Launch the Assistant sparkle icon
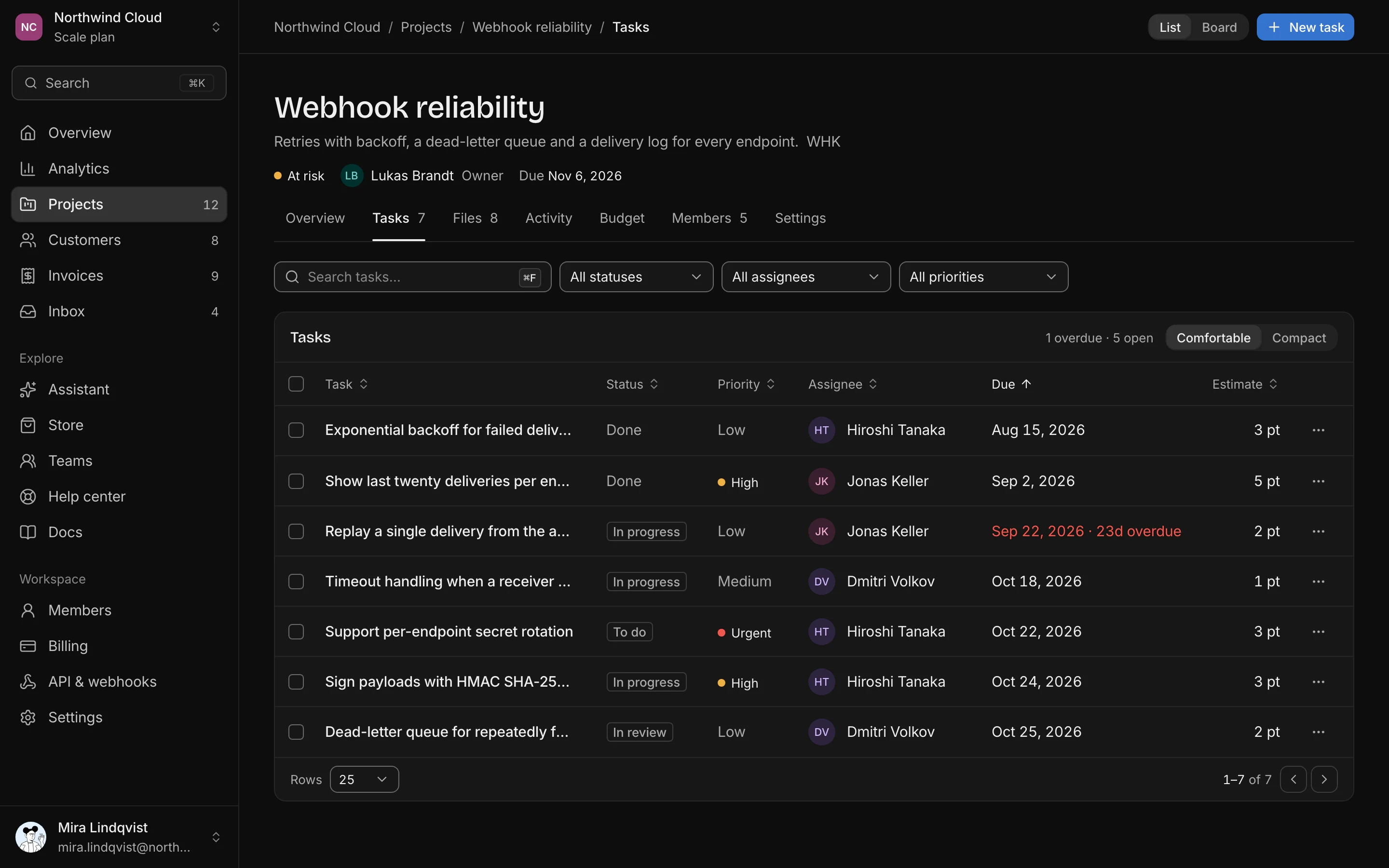 27,389
